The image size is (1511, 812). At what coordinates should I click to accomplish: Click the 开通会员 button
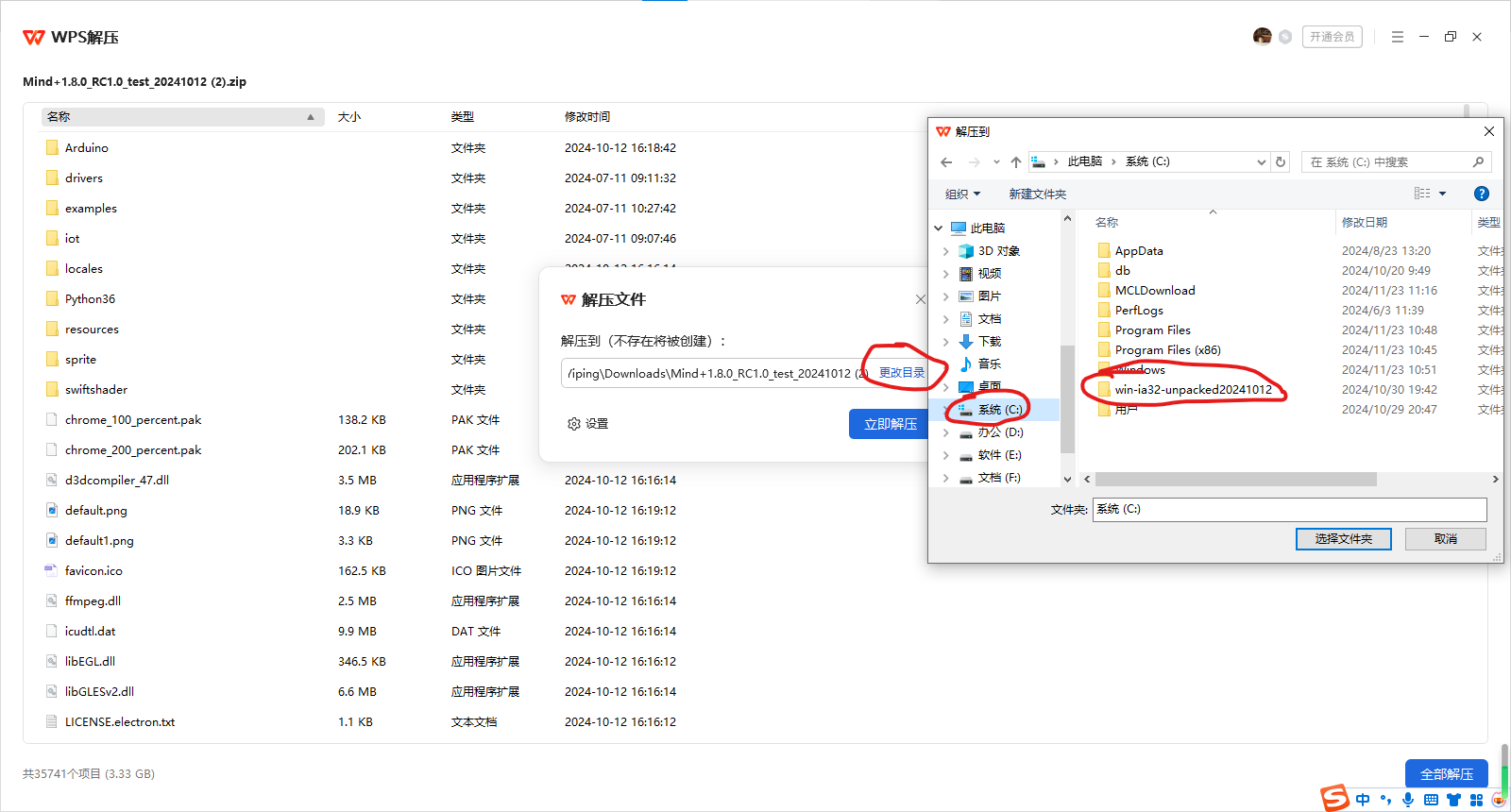[x=1333, y=37]
